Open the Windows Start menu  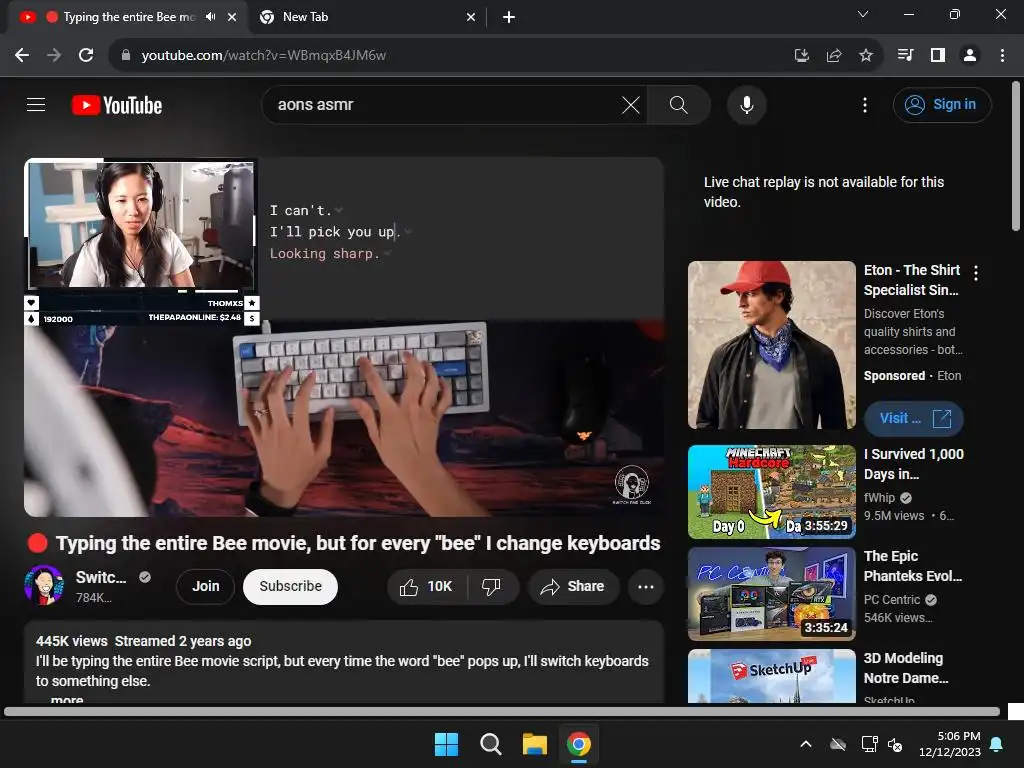pos(447,744)
